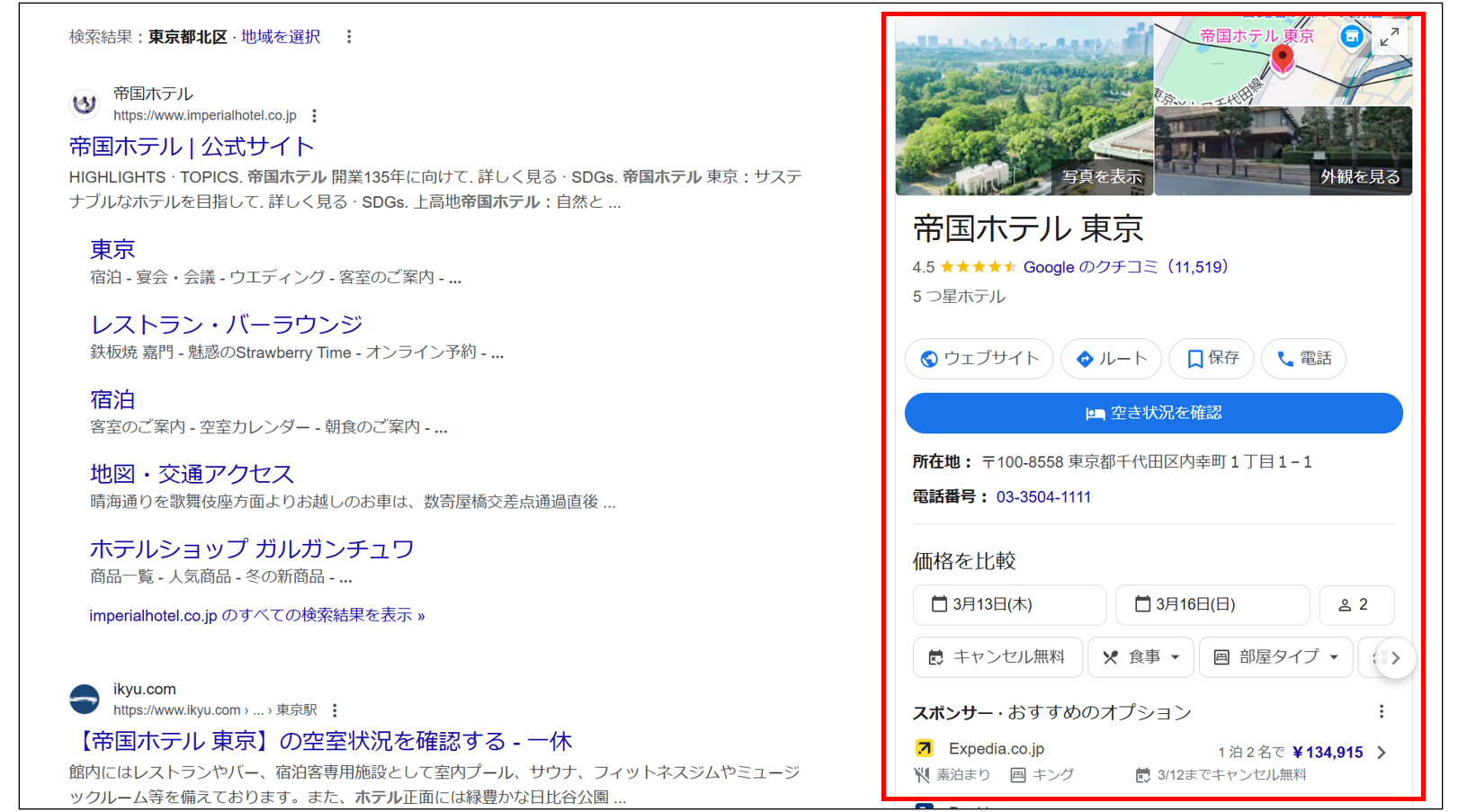Screen dimensions: 1458x812
Task: Click the red map pin marker
Action: 1283,59
